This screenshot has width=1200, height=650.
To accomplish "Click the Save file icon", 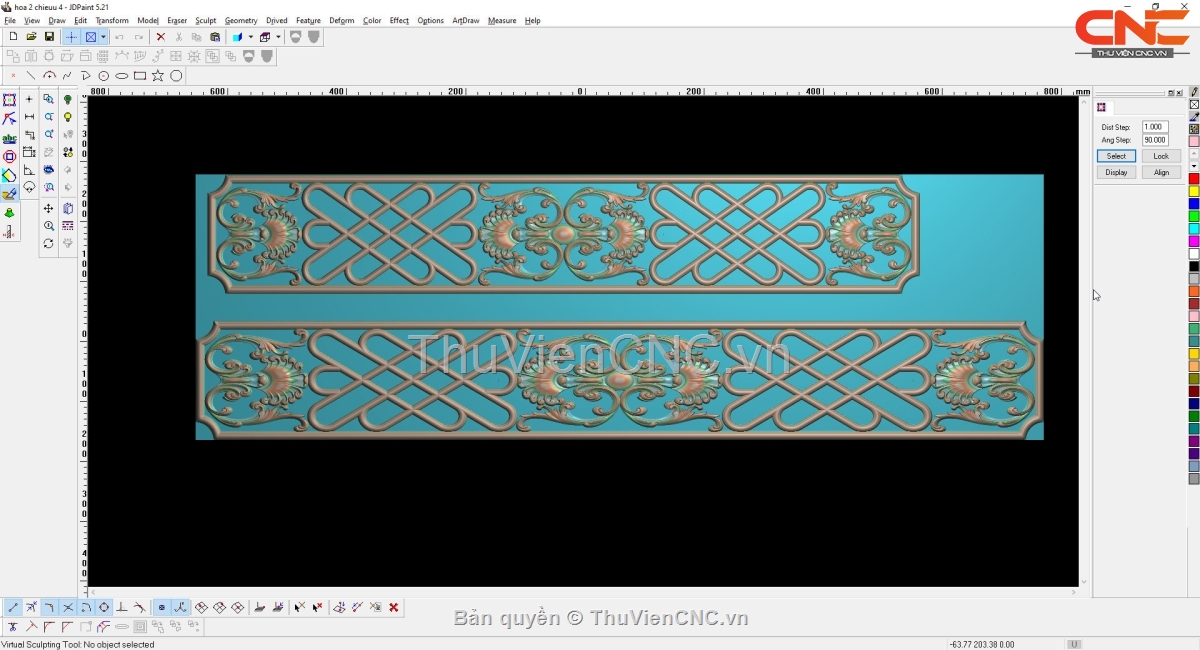I will click(49, 37).
